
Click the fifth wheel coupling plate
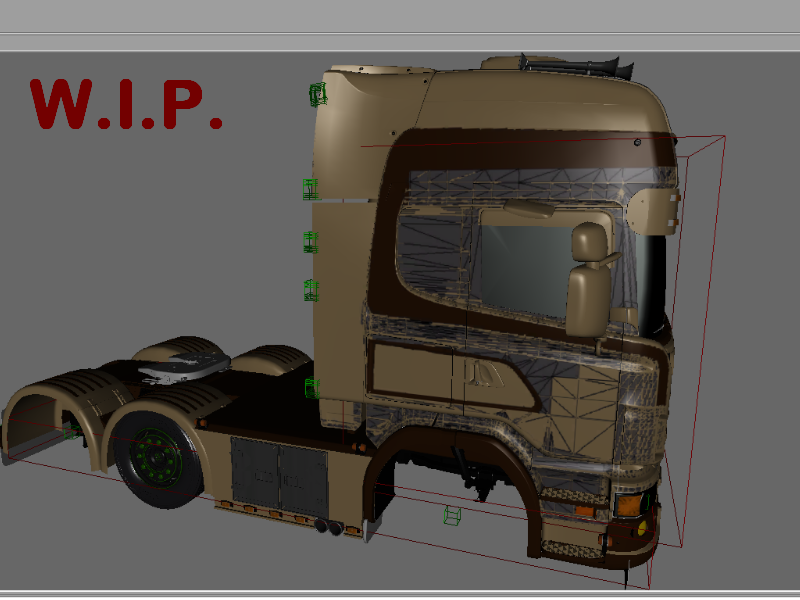tap(185, 366)
